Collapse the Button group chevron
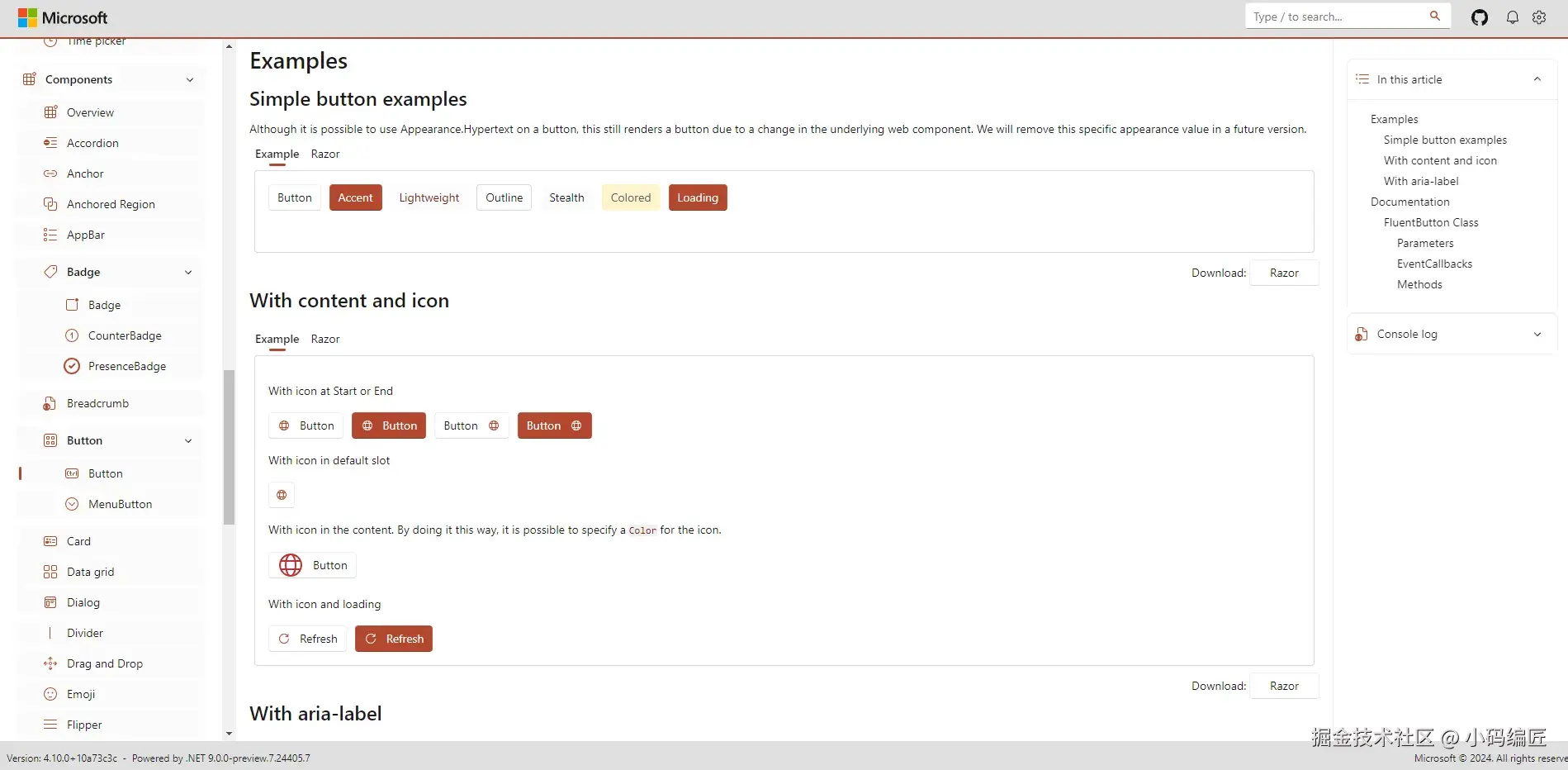This screenshot has width=1568, height=770. tap(188, 441)
